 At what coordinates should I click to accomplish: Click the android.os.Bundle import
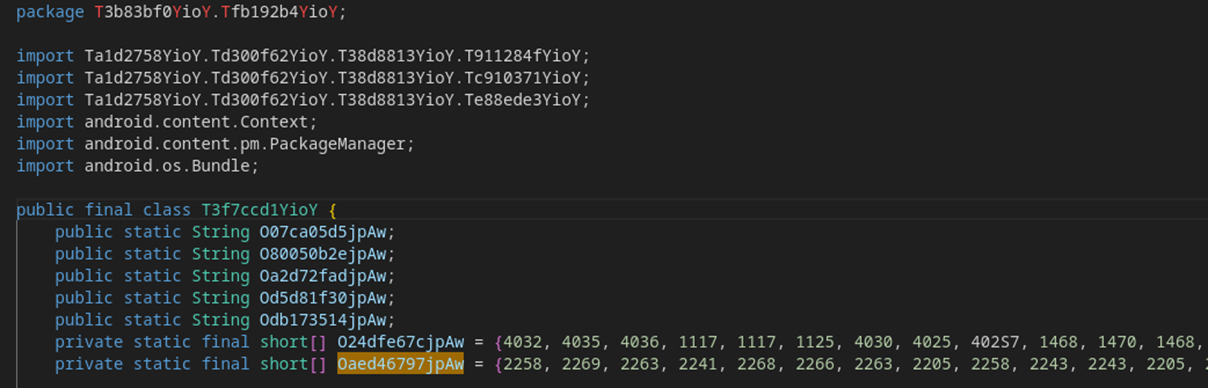pos(166,166)
